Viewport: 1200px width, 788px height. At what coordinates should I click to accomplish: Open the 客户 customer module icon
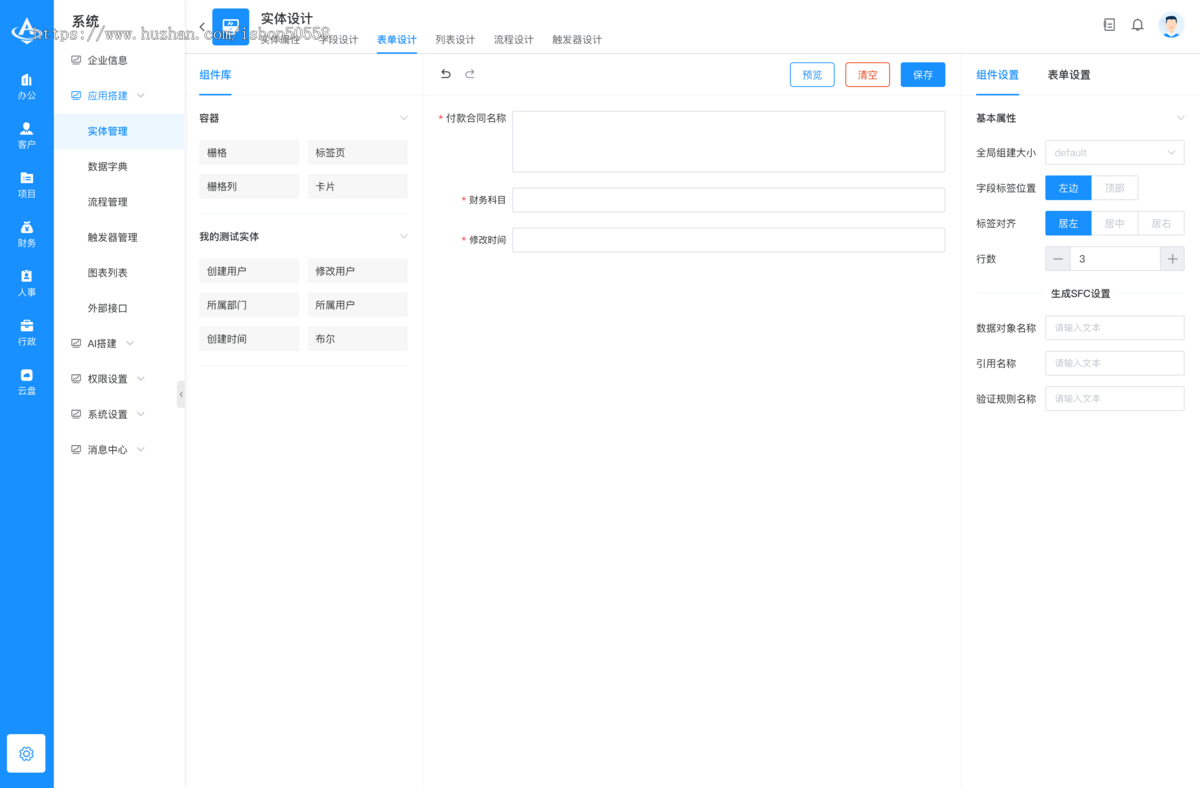tap(27, 135)
